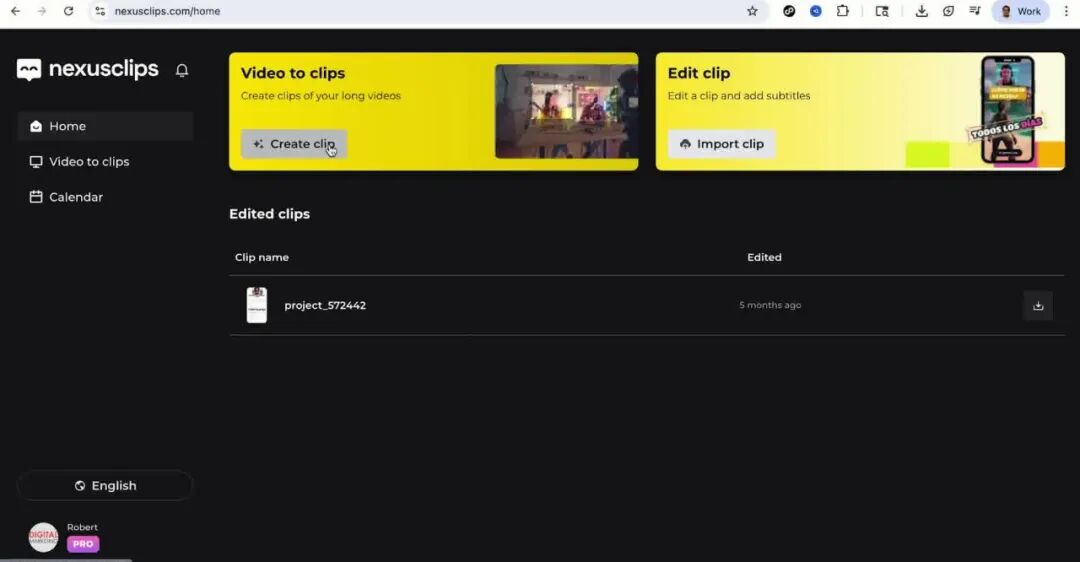Click the Import clip button

tap(721, 144)
